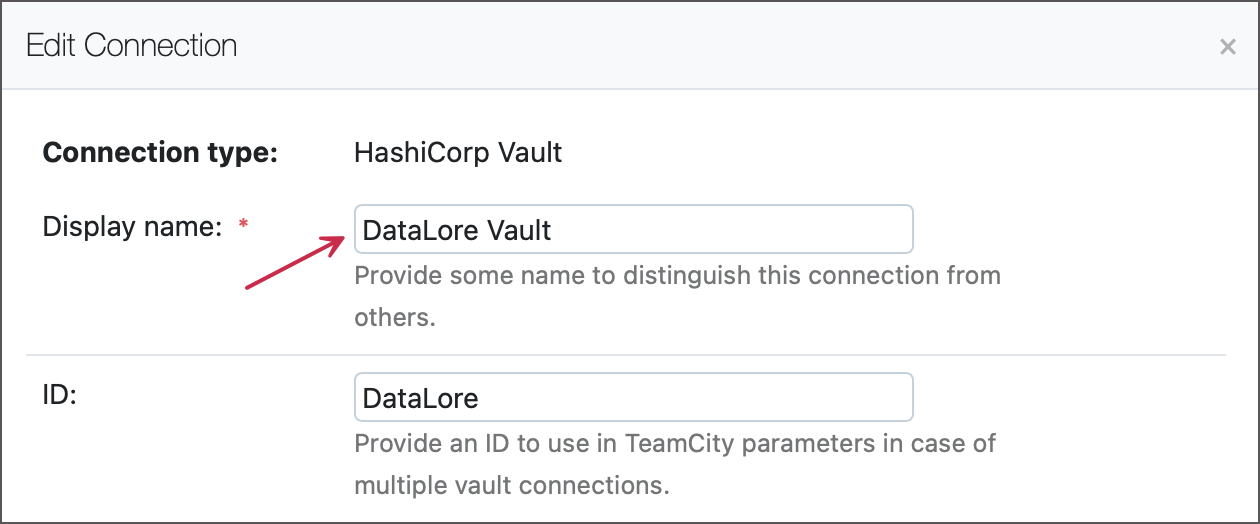Screen dimensions: 1260x524
Task: Click the separator line above the ID row
Action: point(626,355)
